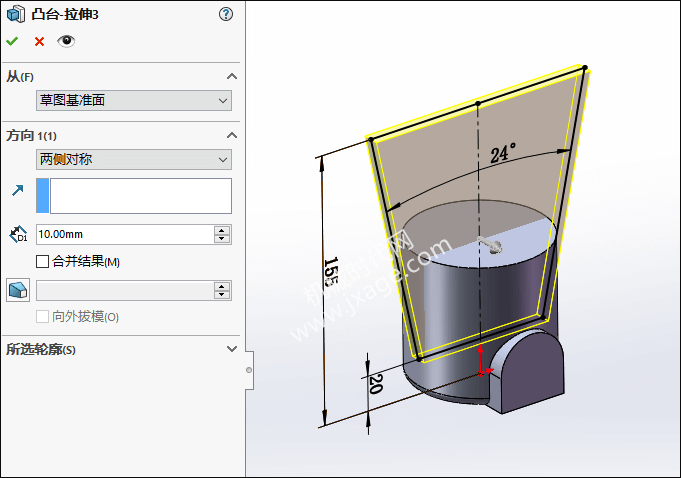Click the D1 depth icon
This screenshot has height=478, width=681.
coord(17,234)
